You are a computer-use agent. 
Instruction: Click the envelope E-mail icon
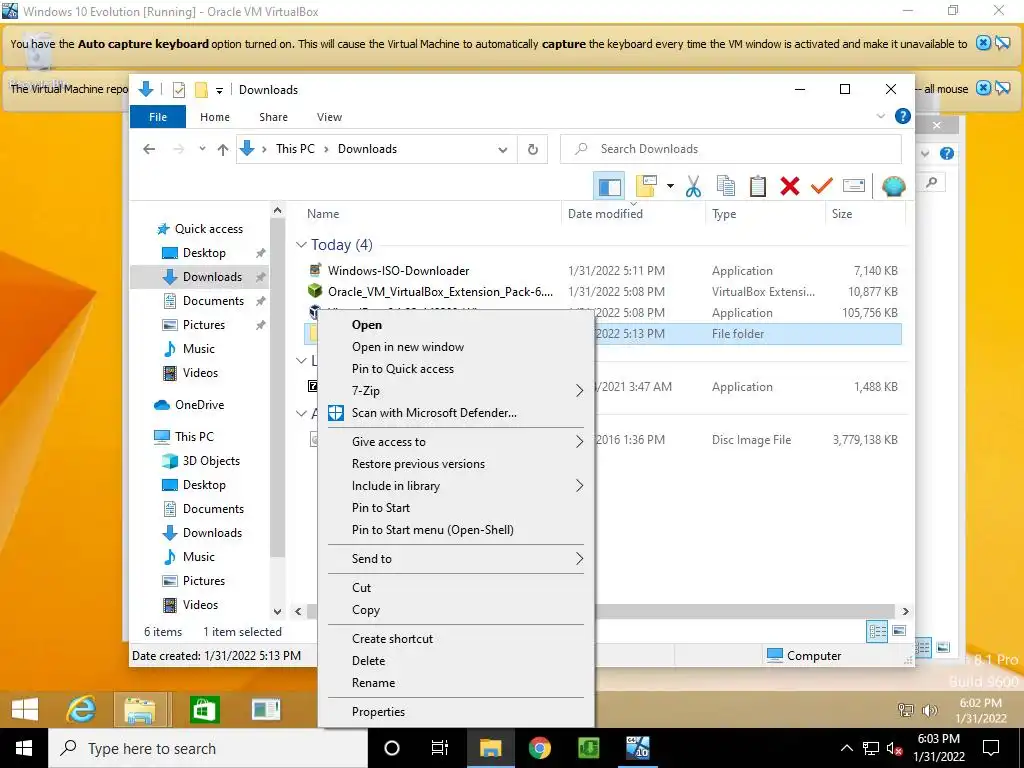pyautogui.click(x=854, y=186)
